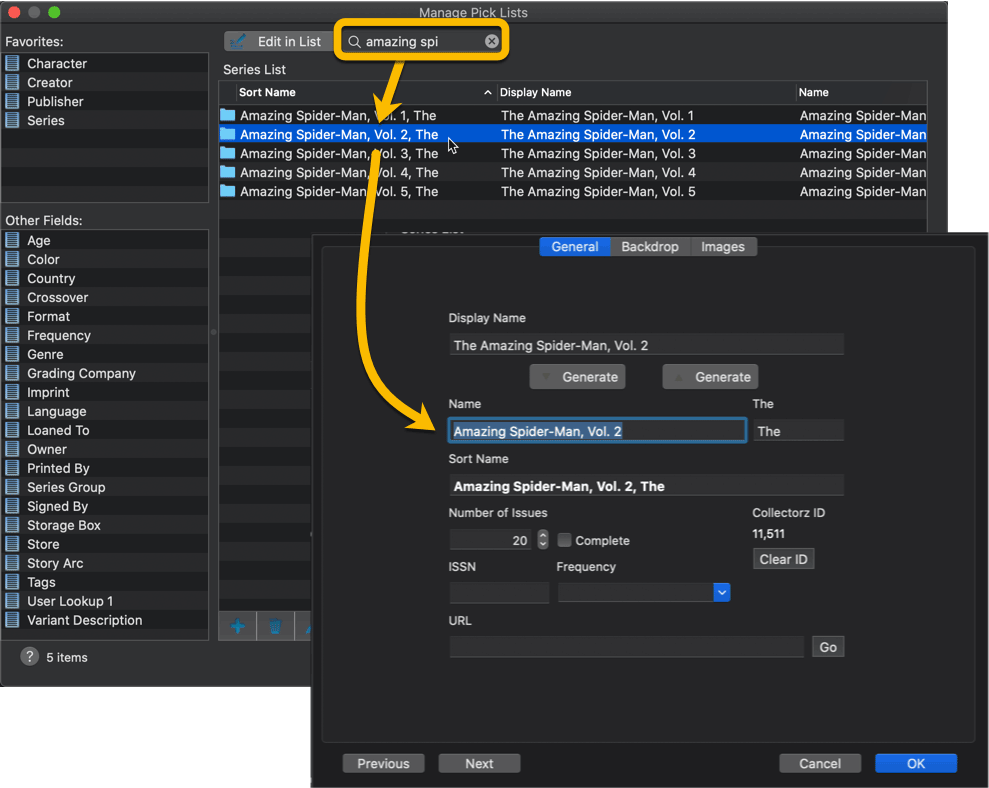Click the left Generate button
This screenshot has height=788, width=989.
click(577, 377)
